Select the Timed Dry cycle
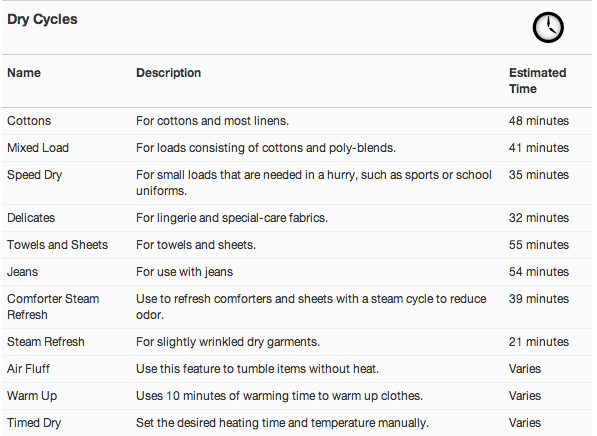The height and width of the screenshot is (436, 597). pos(297,423)
